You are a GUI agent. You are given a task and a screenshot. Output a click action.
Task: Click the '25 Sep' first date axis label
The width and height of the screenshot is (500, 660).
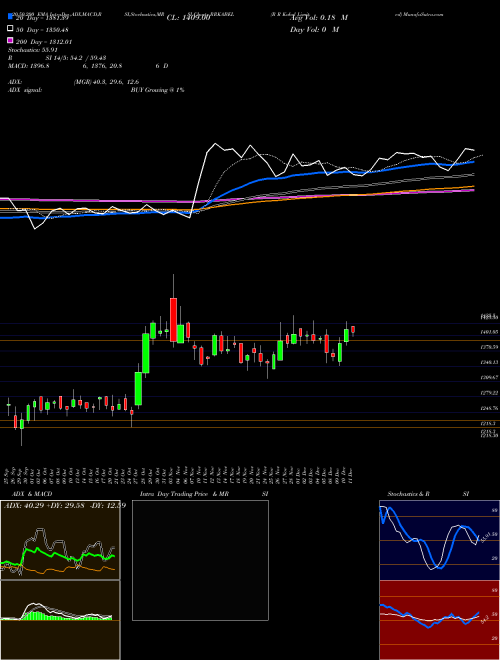[x=8, y=474]
